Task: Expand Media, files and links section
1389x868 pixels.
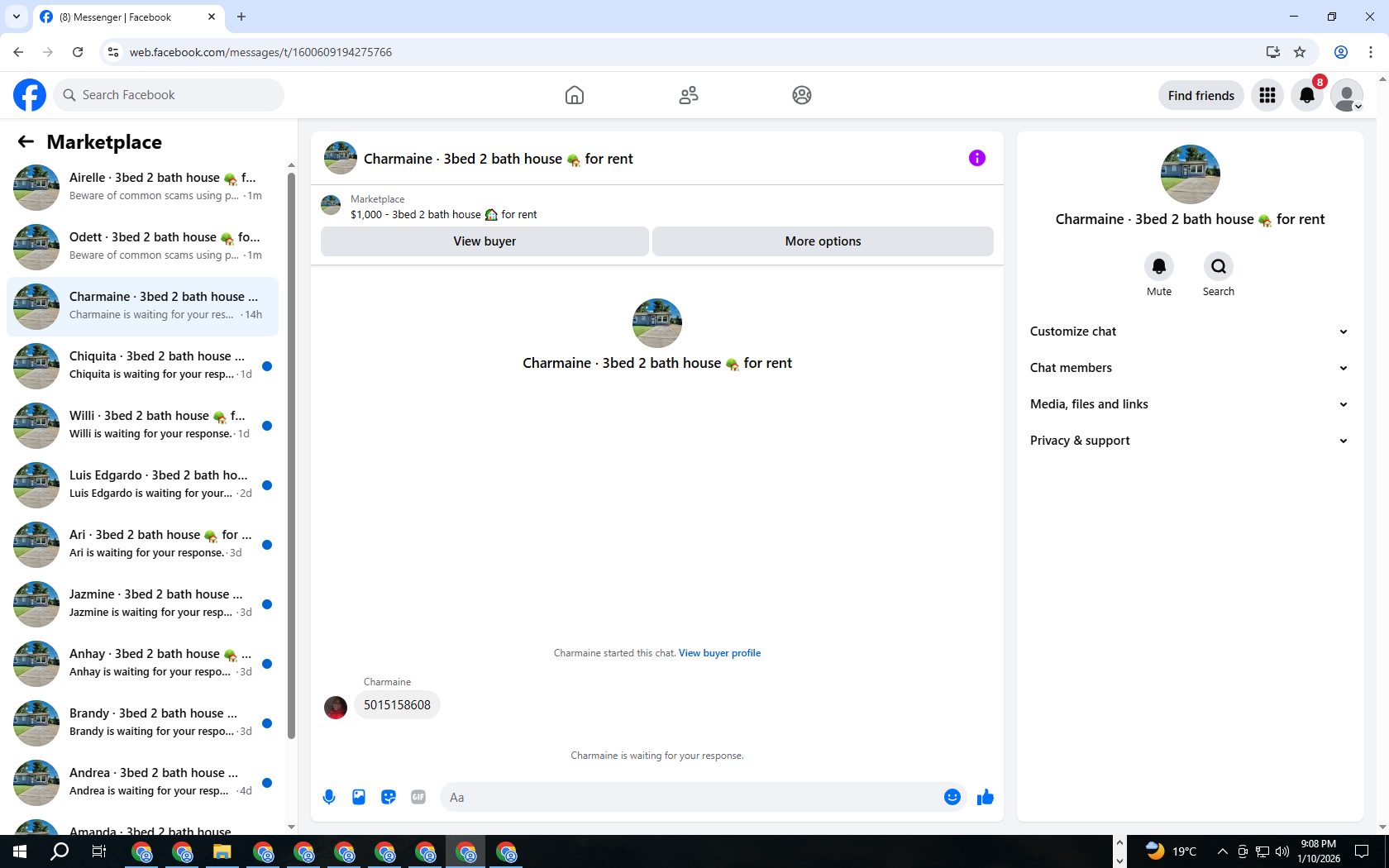Action: [x=1190, y=404]
